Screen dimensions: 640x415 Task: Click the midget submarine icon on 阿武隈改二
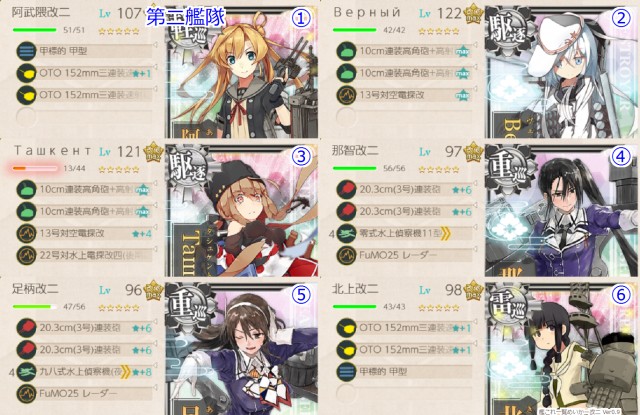26,51
